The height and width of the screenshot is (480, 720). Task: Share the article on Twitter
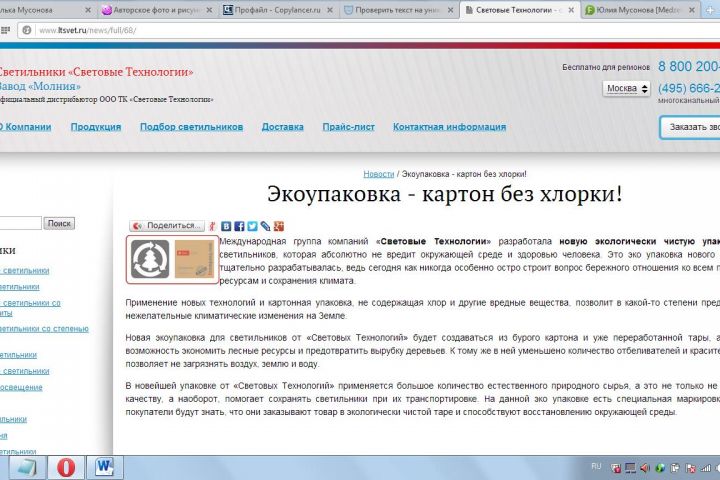pos(252,226)
